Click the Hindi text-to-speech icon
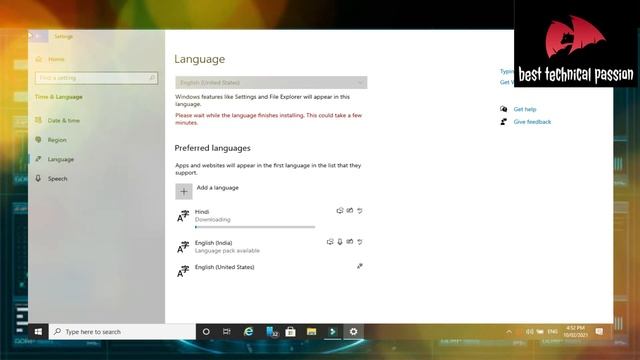640x360 pixels. (340, 211)
